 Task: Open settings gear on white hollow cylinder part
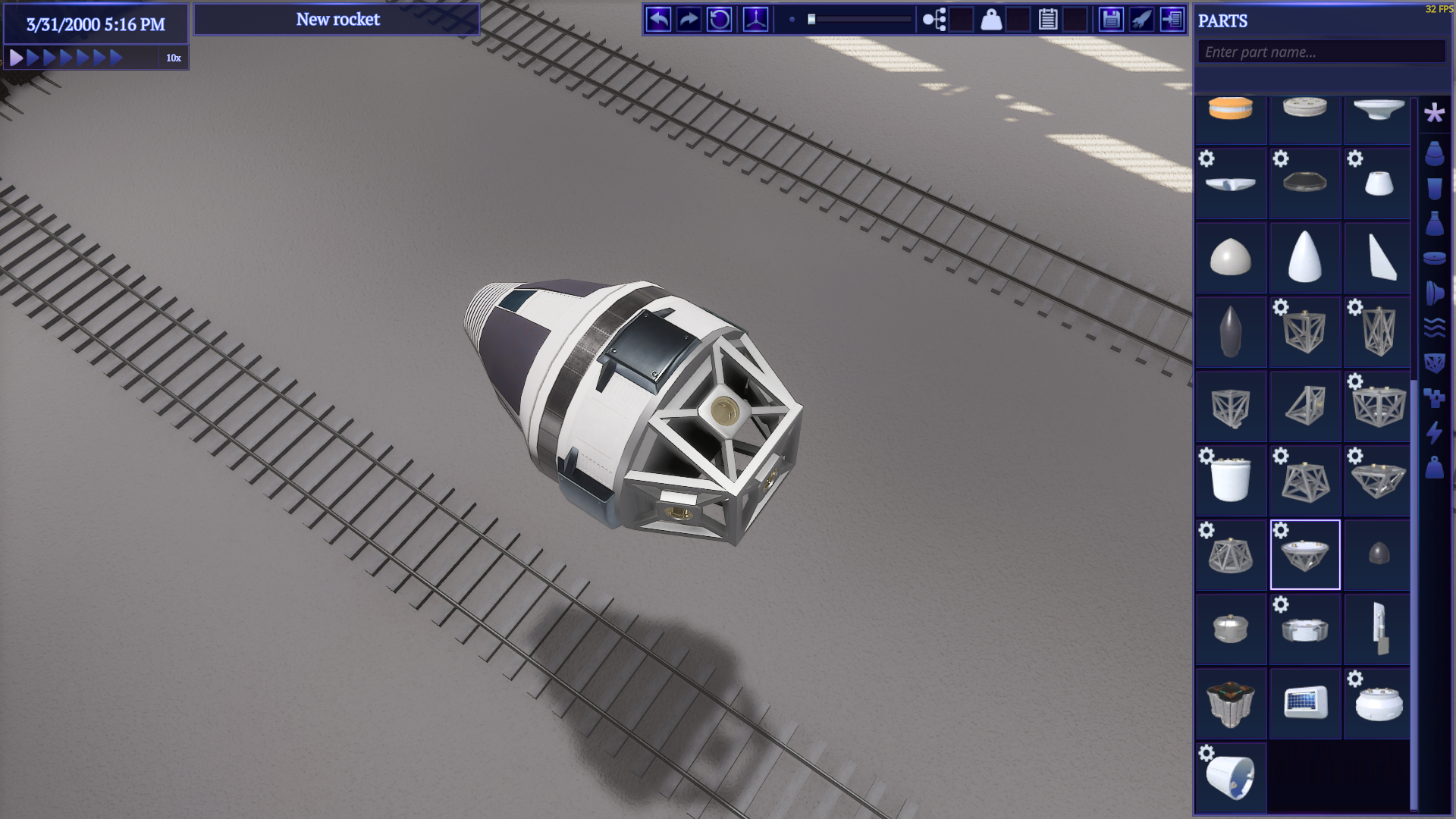(1207, 753)
